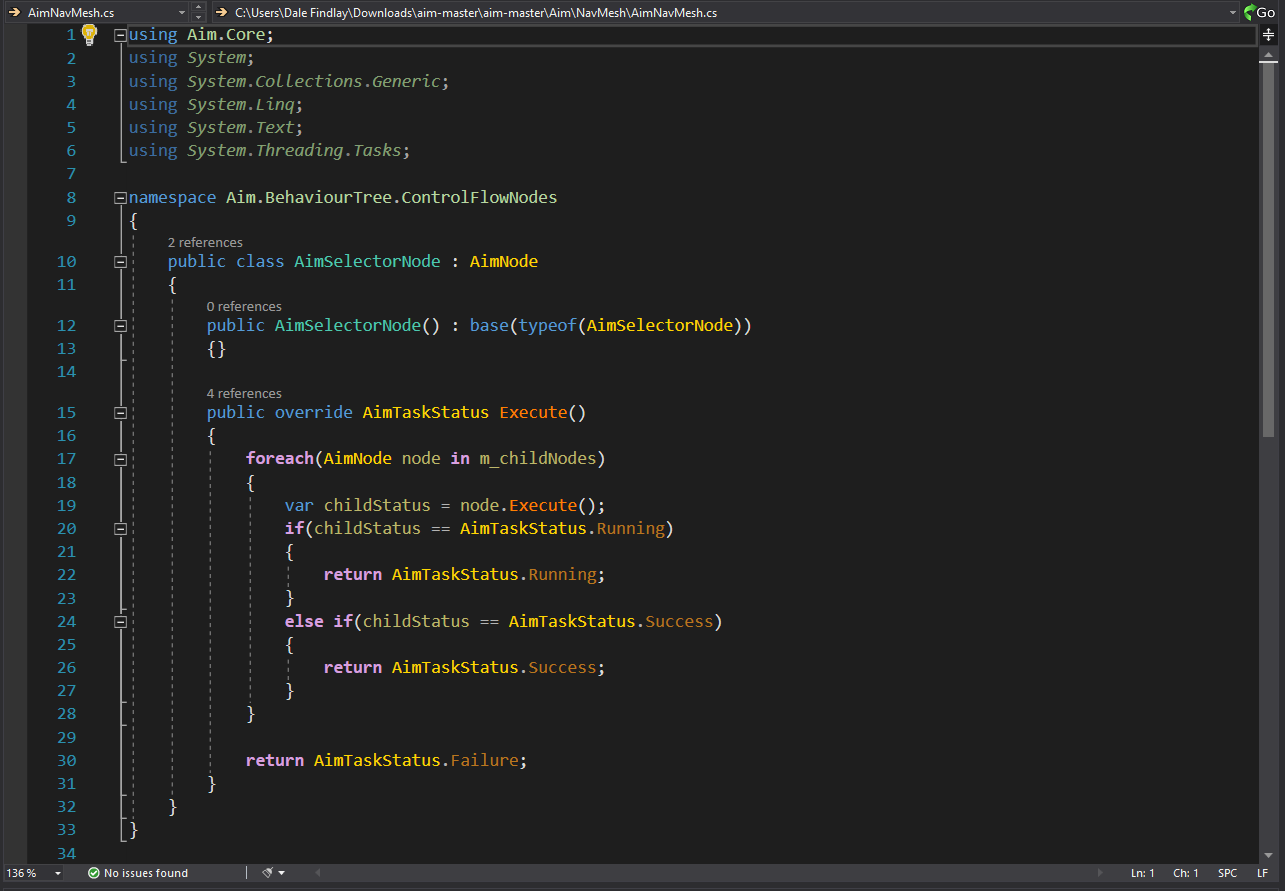
Task: Click the arrow icon before the file path
Action: tap(221, 12)
